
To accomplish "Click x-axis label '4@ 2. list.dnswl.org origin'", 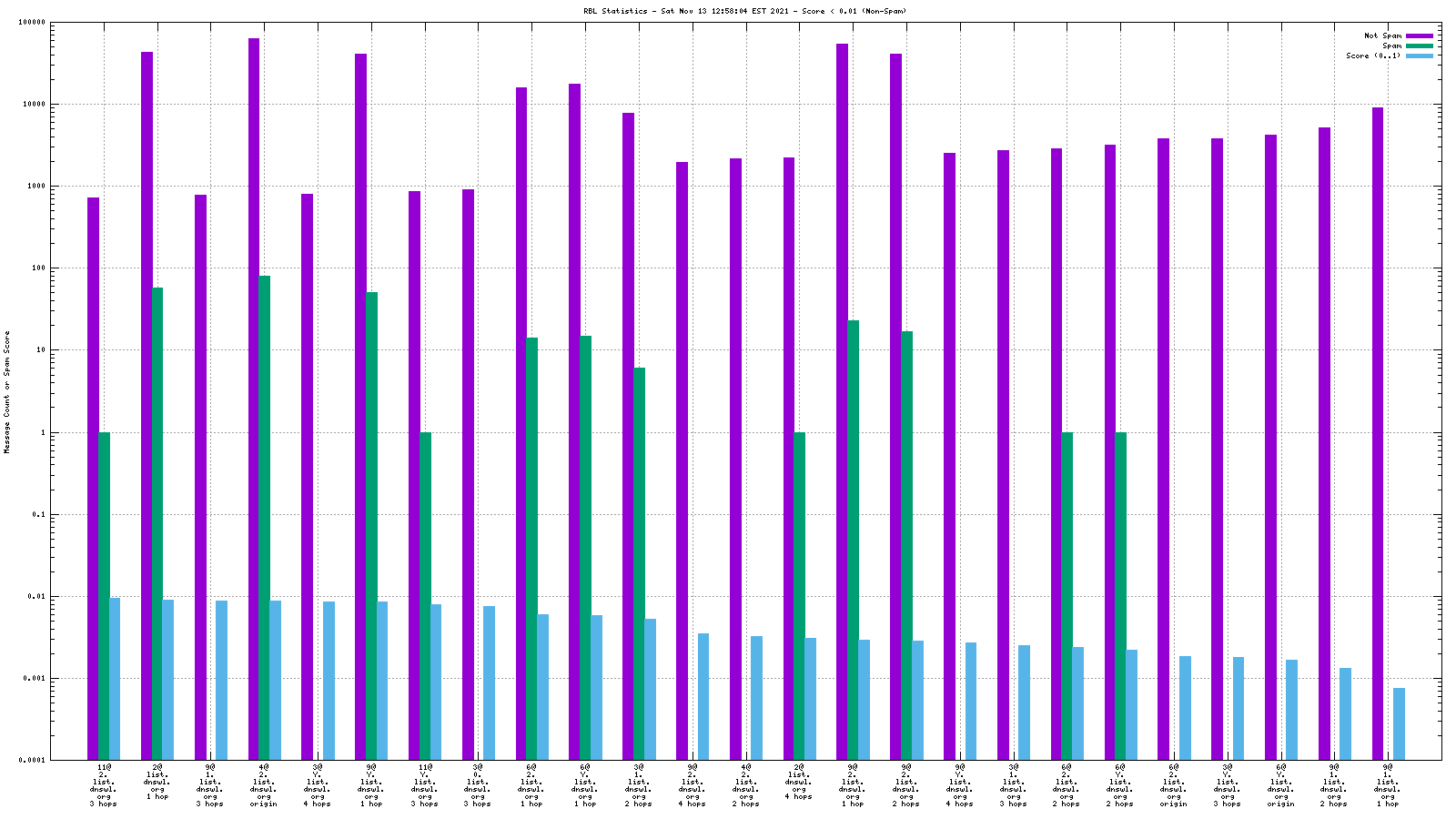I will (264, 785).
